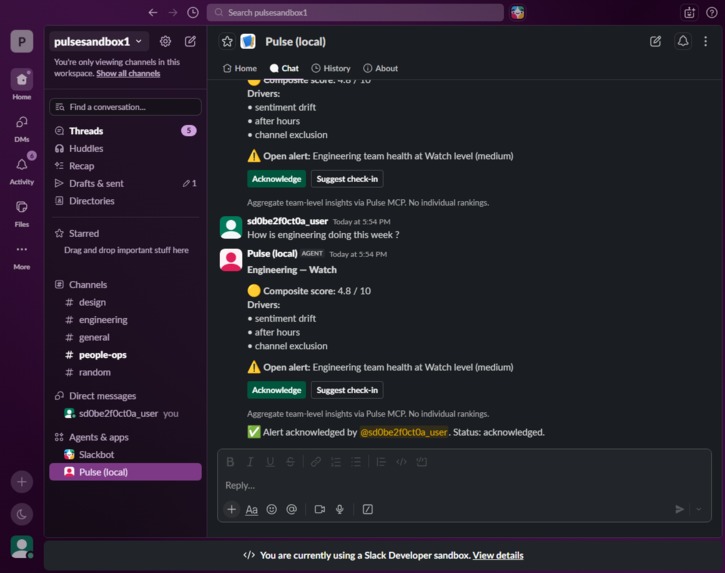Image resolution: width=725 pixels, height=573 pixels.
Task: Open notification bell in chat header
Action: [x=682, y=41]
